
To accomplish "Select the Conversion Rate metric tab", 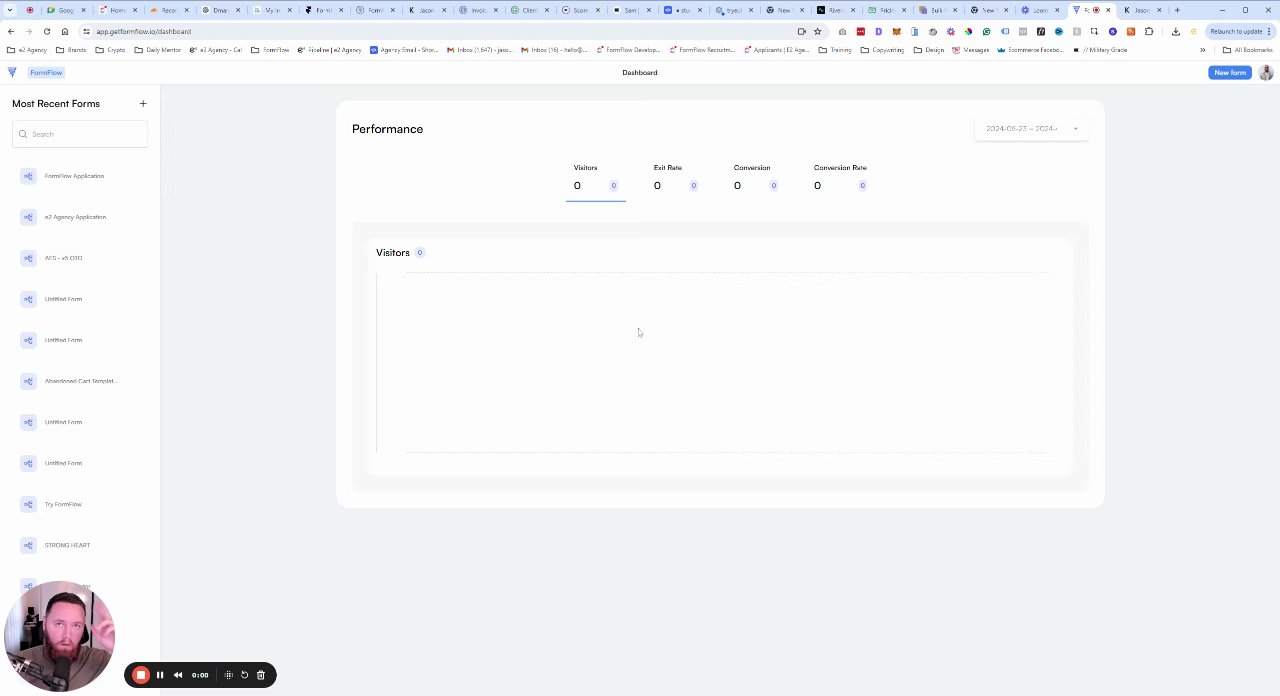I will pyautogui.click(x=840, y=177).
